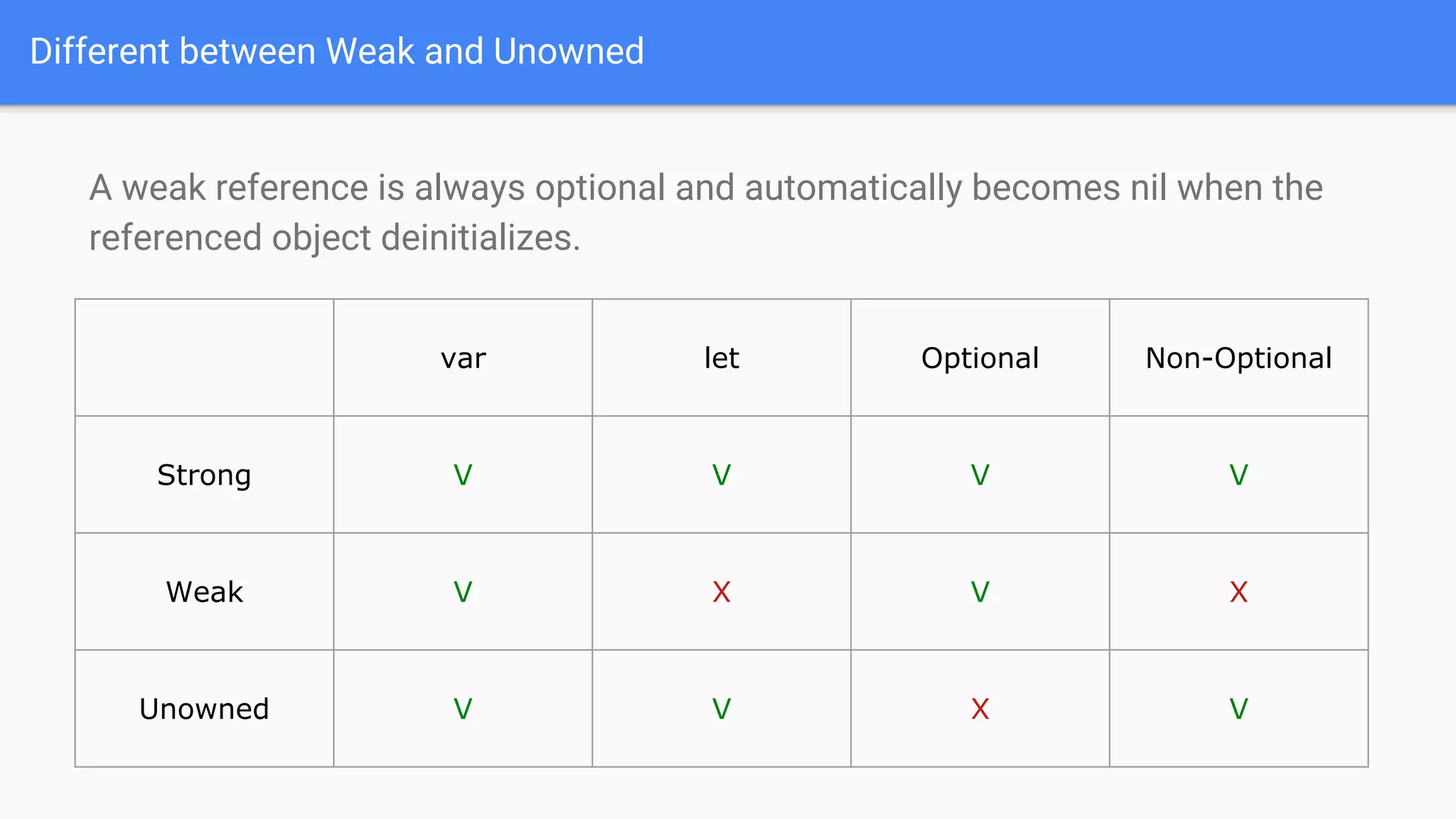The height and width of the screenshot is (819, 1456).
Task: Click the green V for Strong Optional
Action: click(980, 475)
